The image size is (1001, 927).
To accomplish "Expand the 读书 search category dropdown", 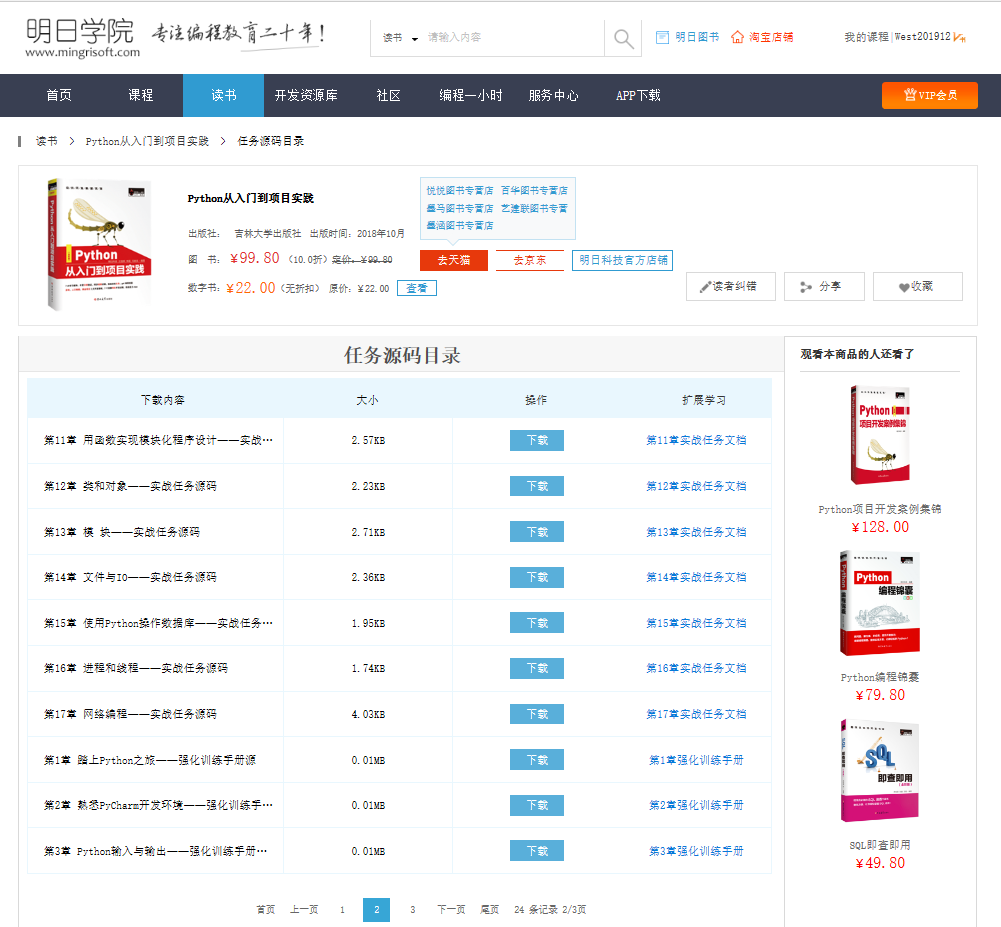I will point(400,38).
